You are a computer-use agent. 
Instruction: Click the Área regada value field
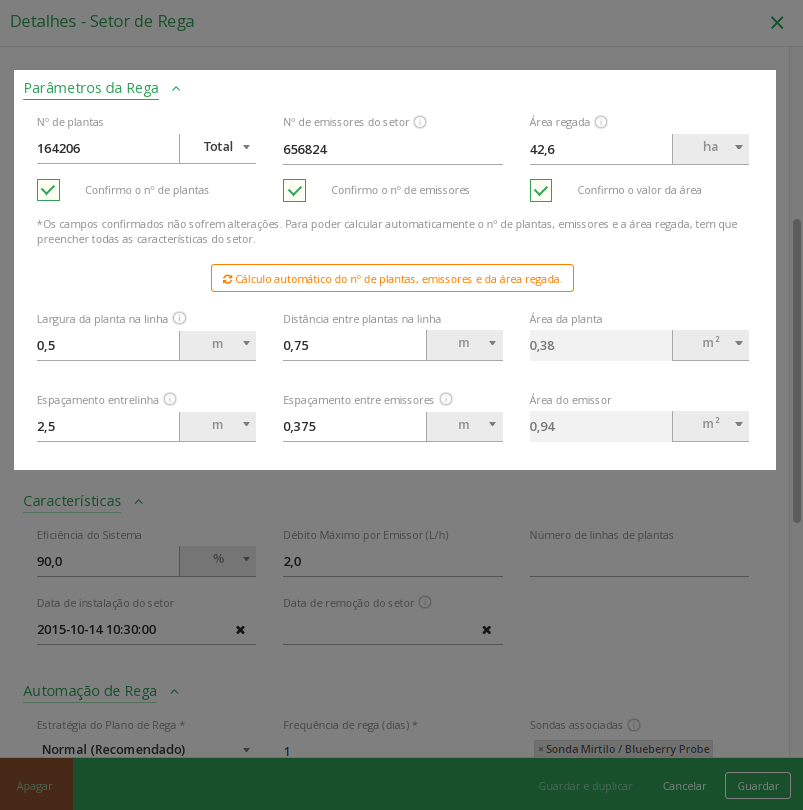(600, 150)
